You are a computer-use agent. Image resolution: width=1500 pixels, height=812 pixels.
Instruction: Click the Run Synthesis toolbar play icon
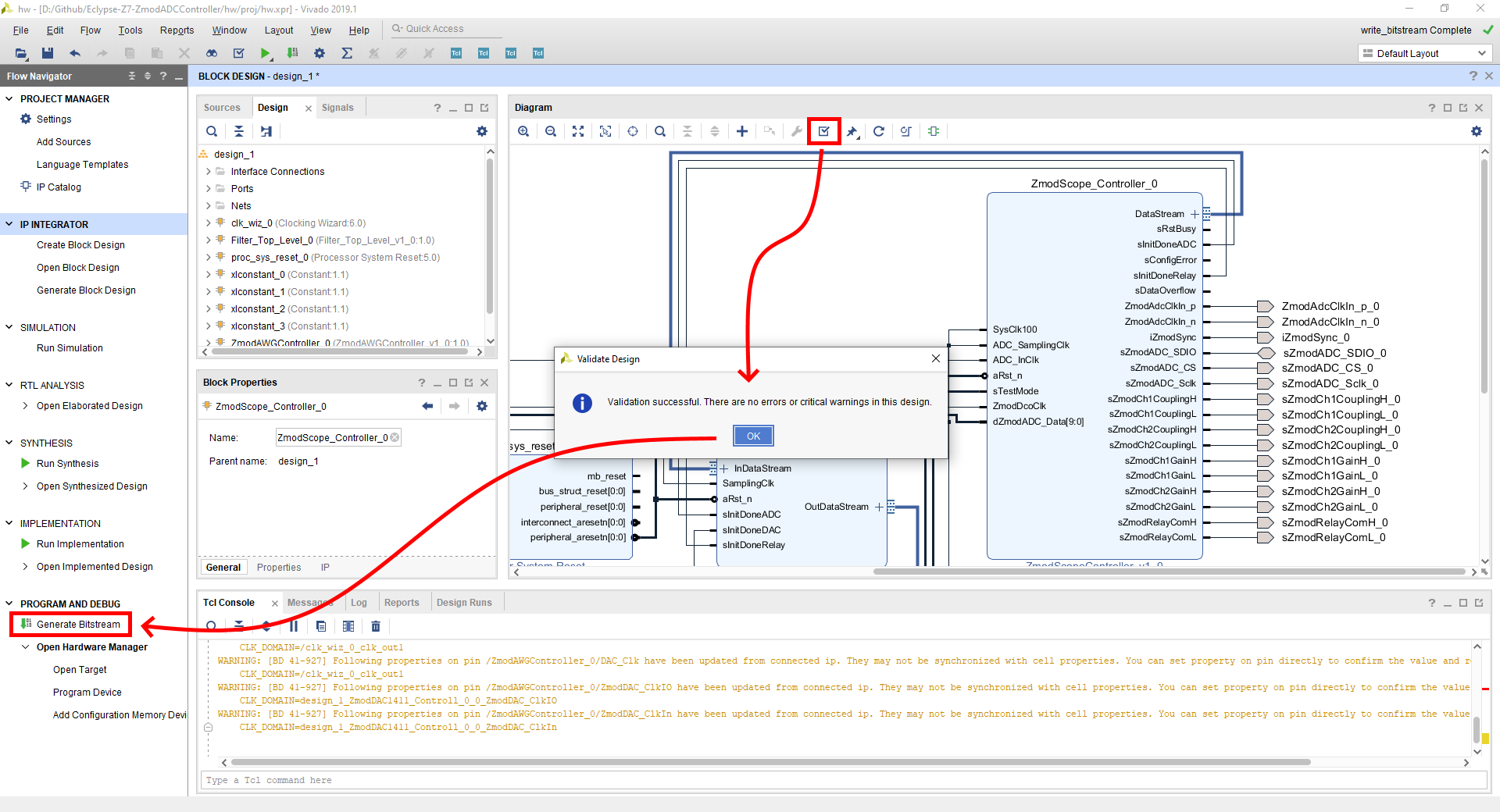(x=266, y=53)
